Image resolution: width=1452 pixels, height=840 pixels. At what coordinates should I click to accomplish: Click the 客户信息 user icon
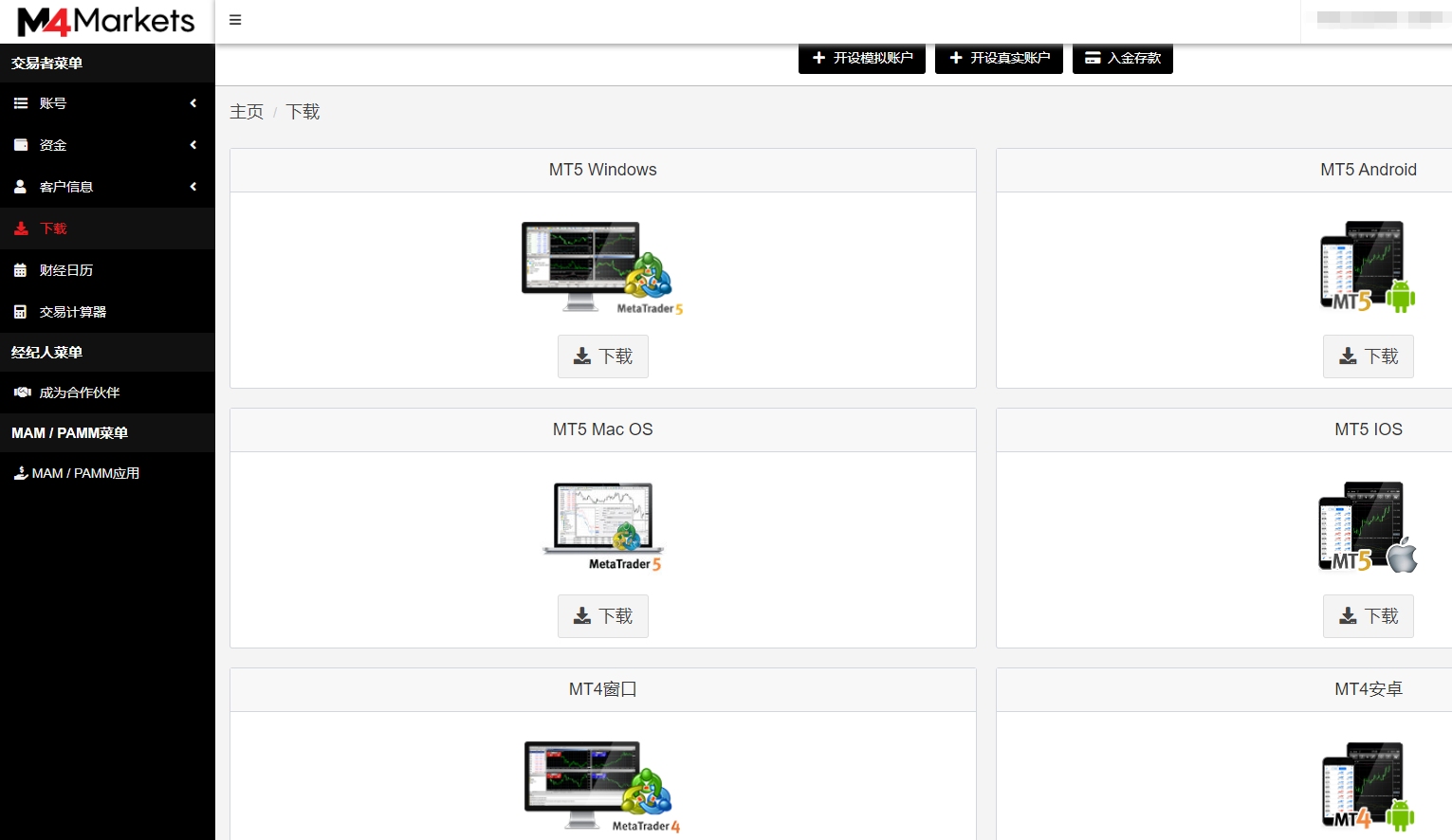click(20, 187)
